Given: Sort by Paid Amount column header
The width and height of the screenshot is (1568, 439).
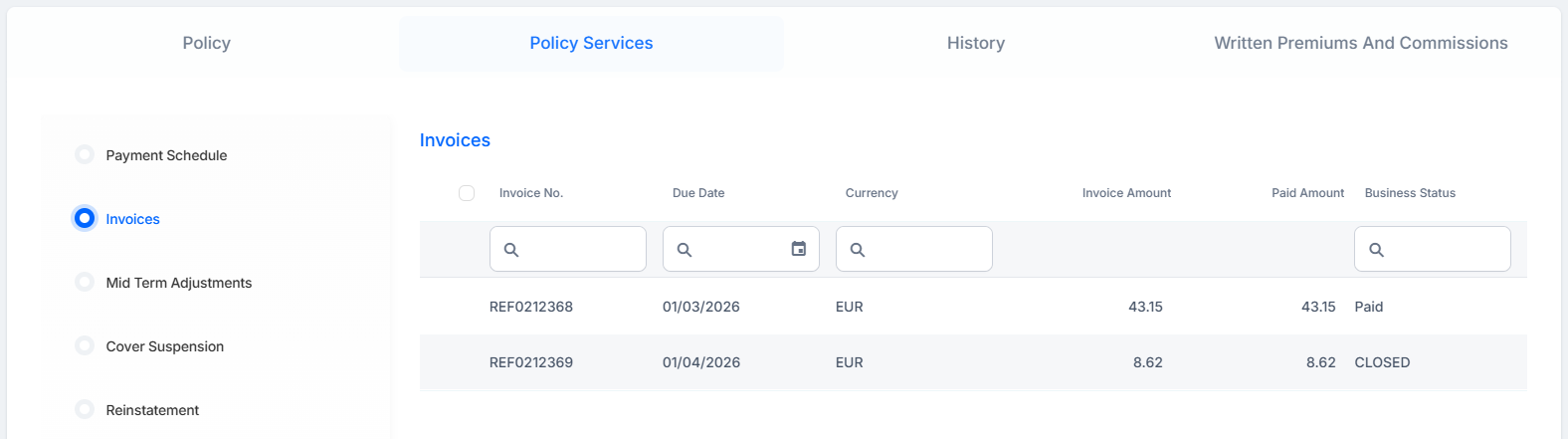Looking at the screenshot, I should click(1307, 193).
